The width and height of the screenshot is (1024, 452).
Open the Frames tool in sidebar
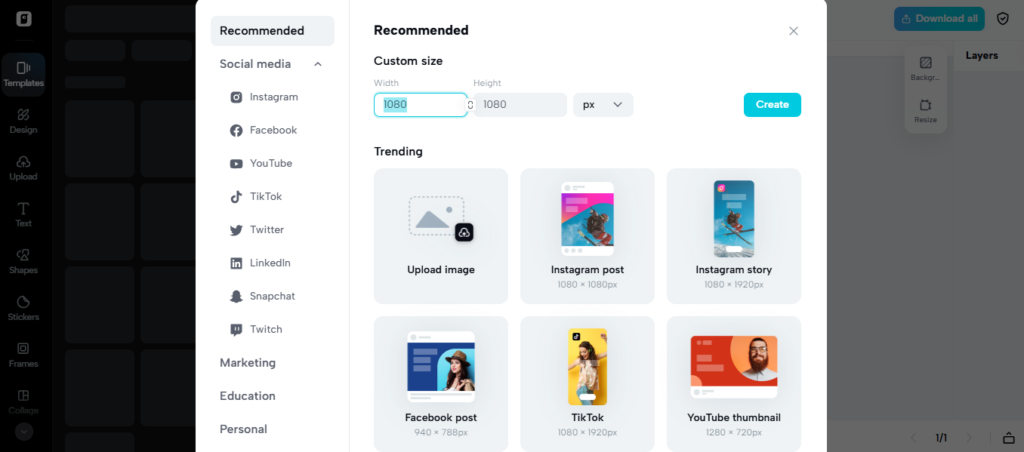click(x=24, y=355)
